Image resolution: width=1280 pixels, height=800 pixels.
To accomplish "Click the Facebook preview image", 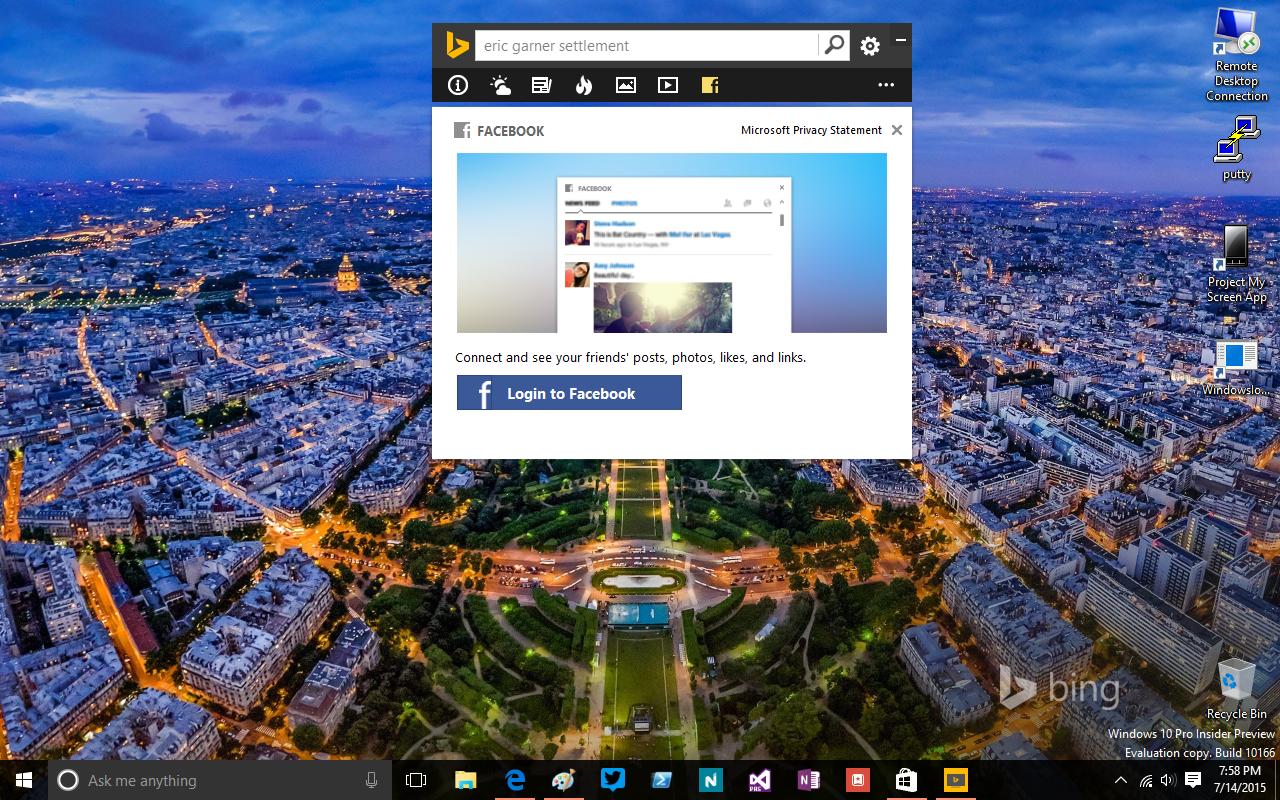I will 672,243.
